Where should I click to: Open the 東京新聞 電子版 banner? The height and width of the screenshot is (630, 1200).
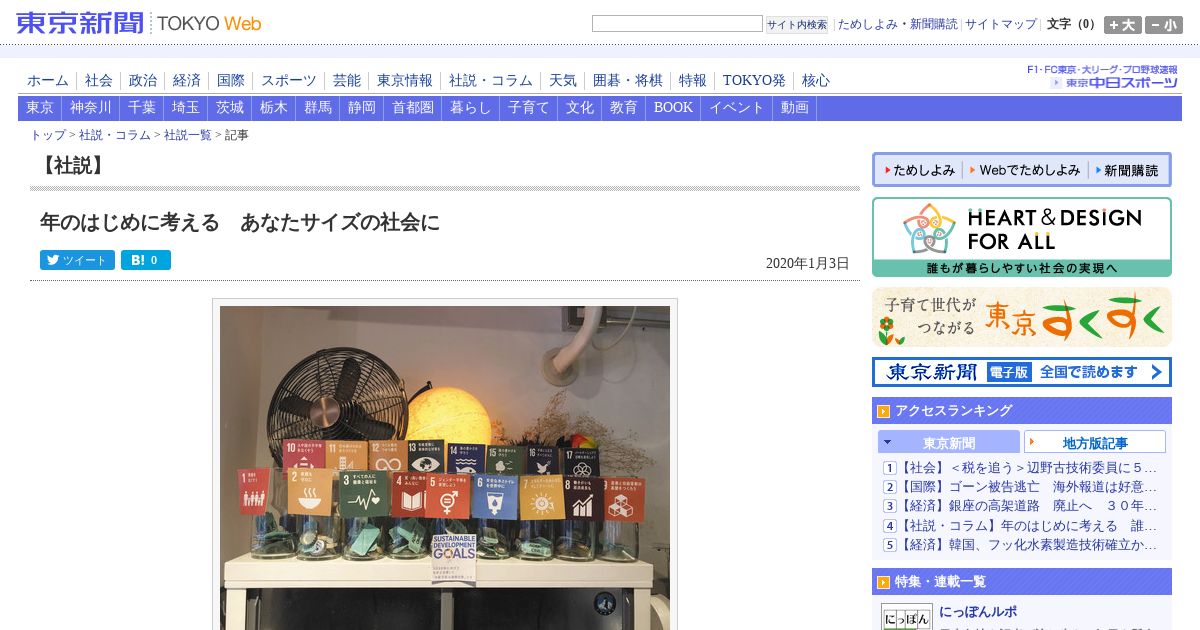(1022, 372)
